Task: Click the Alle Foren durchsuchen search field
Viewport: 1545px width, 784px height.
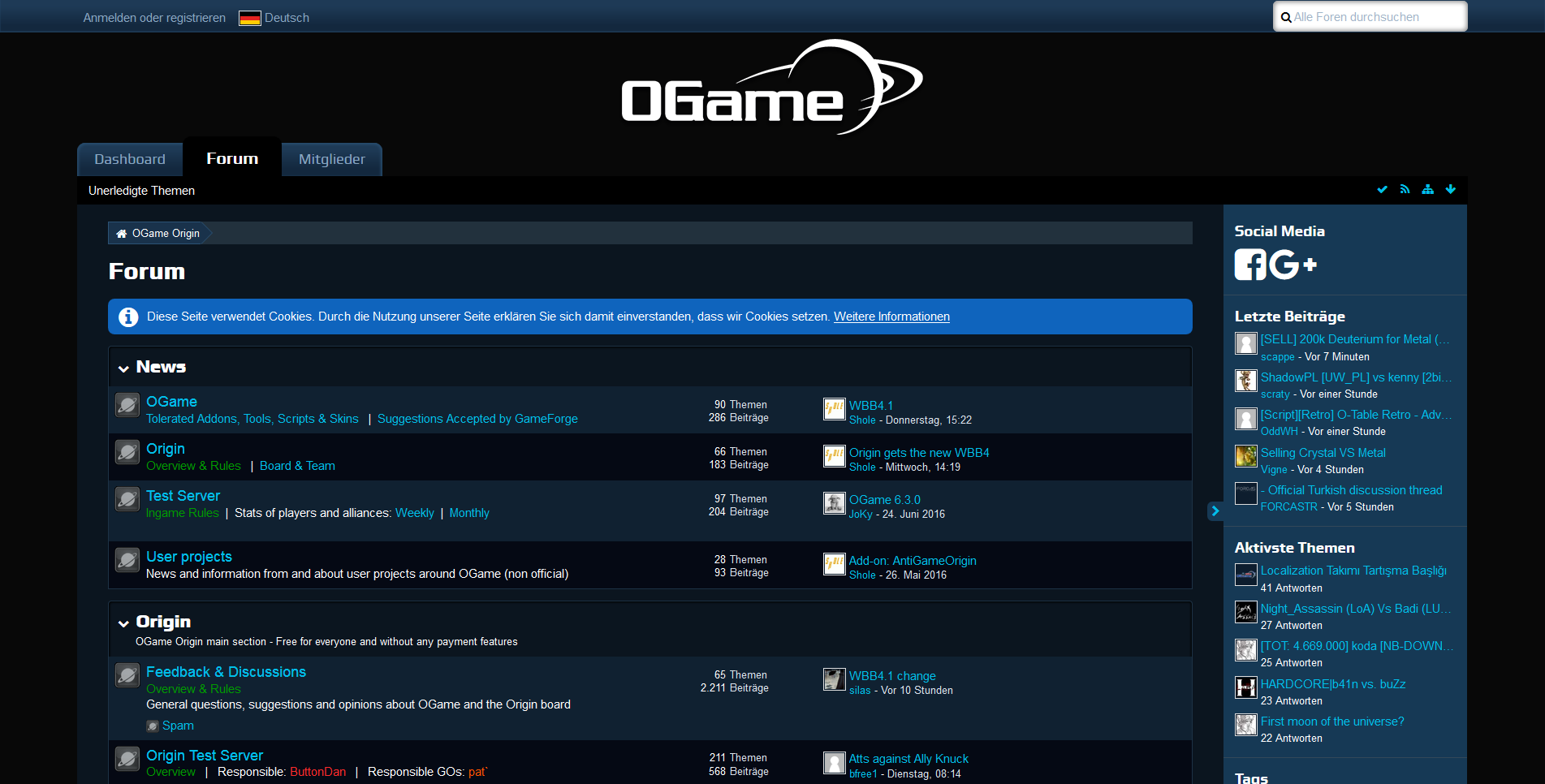Action: coord(1370,16)
